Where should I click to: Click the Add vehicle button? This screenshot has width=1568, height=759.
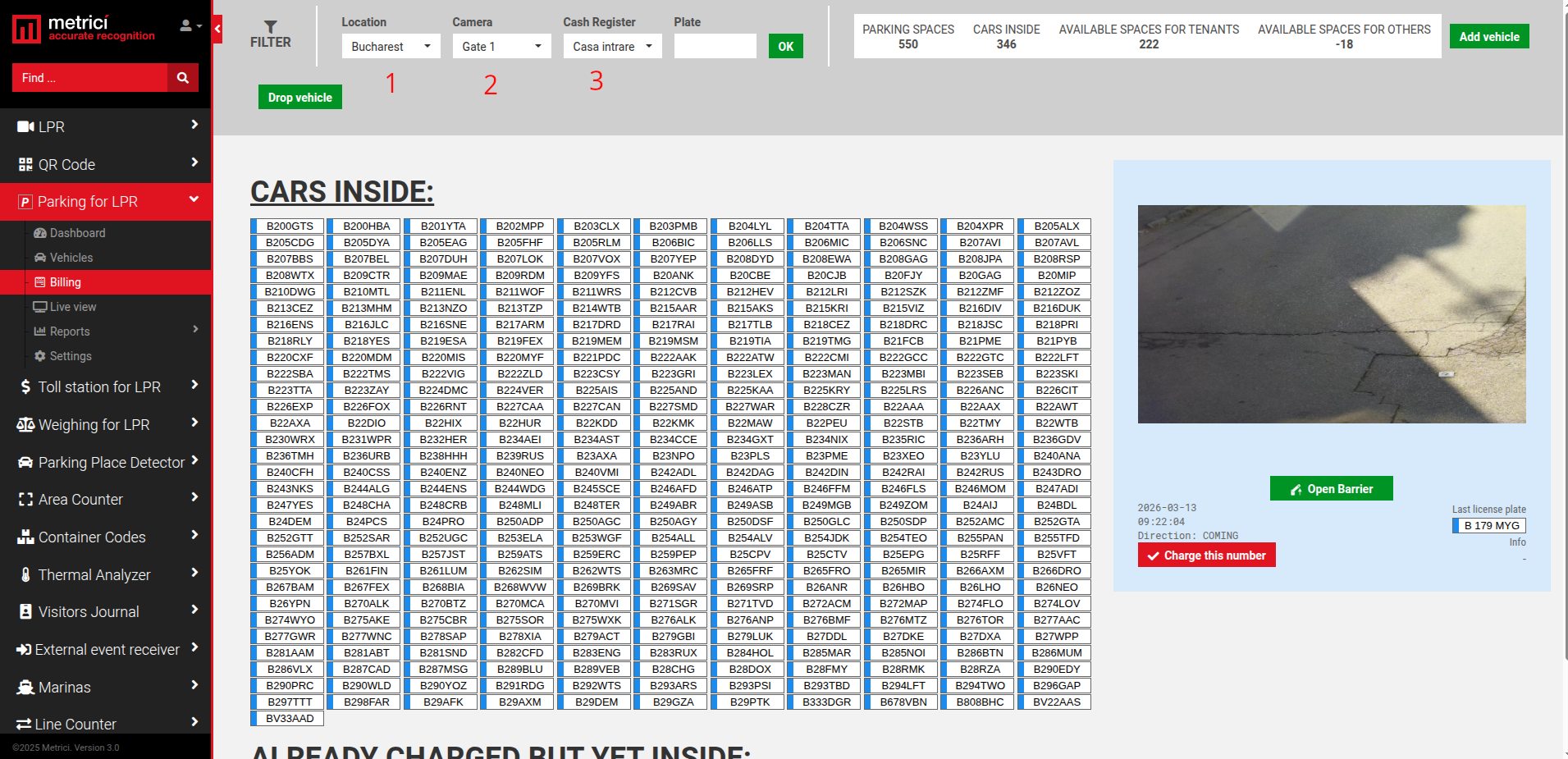[1489, 36]
